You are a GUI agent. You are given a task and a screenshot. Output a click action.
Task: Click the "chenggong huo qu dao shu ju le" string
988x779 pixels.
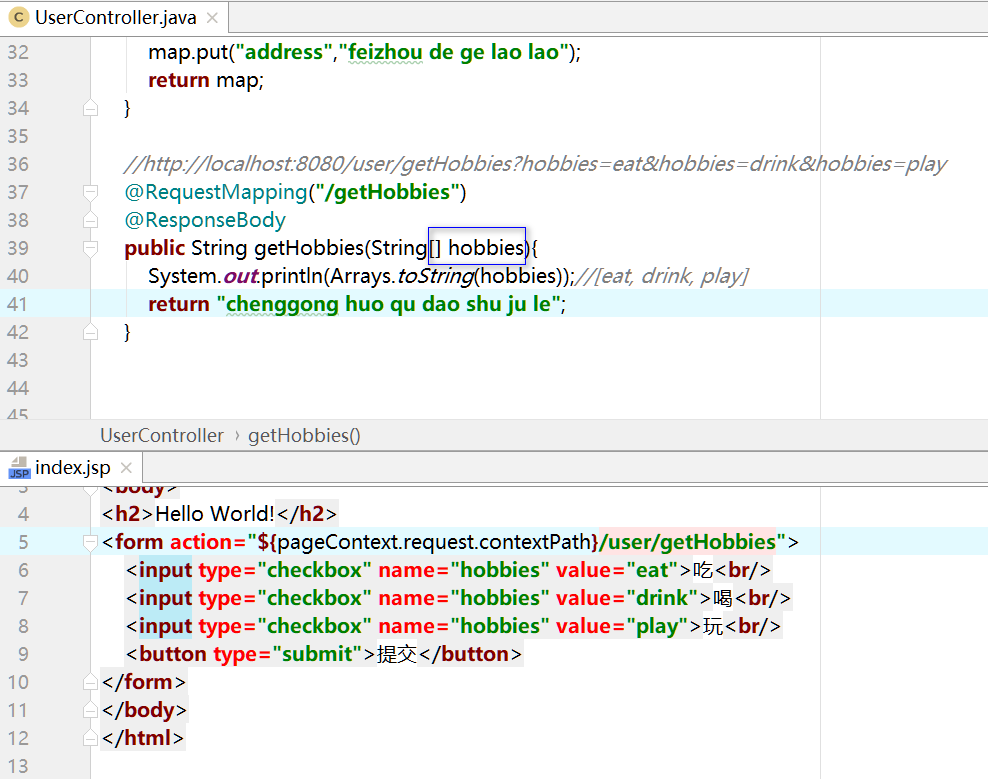tap(388, 304)
